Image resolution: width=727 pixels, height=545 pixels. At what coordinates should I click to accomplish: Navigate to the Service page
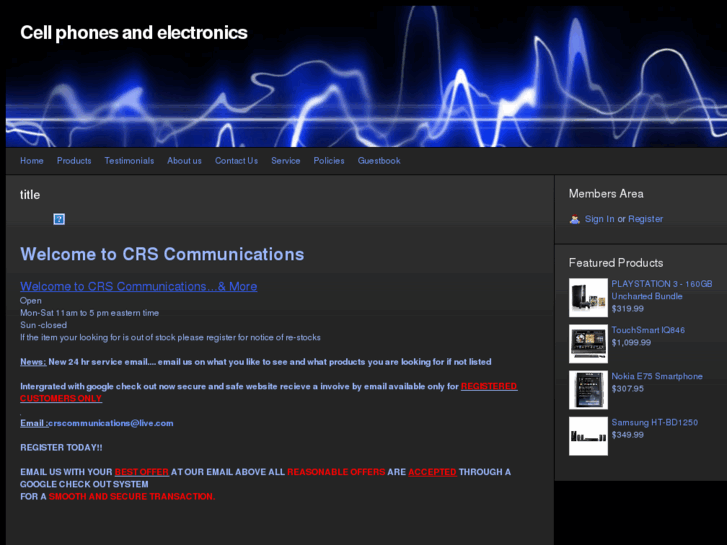click(286, 160)
